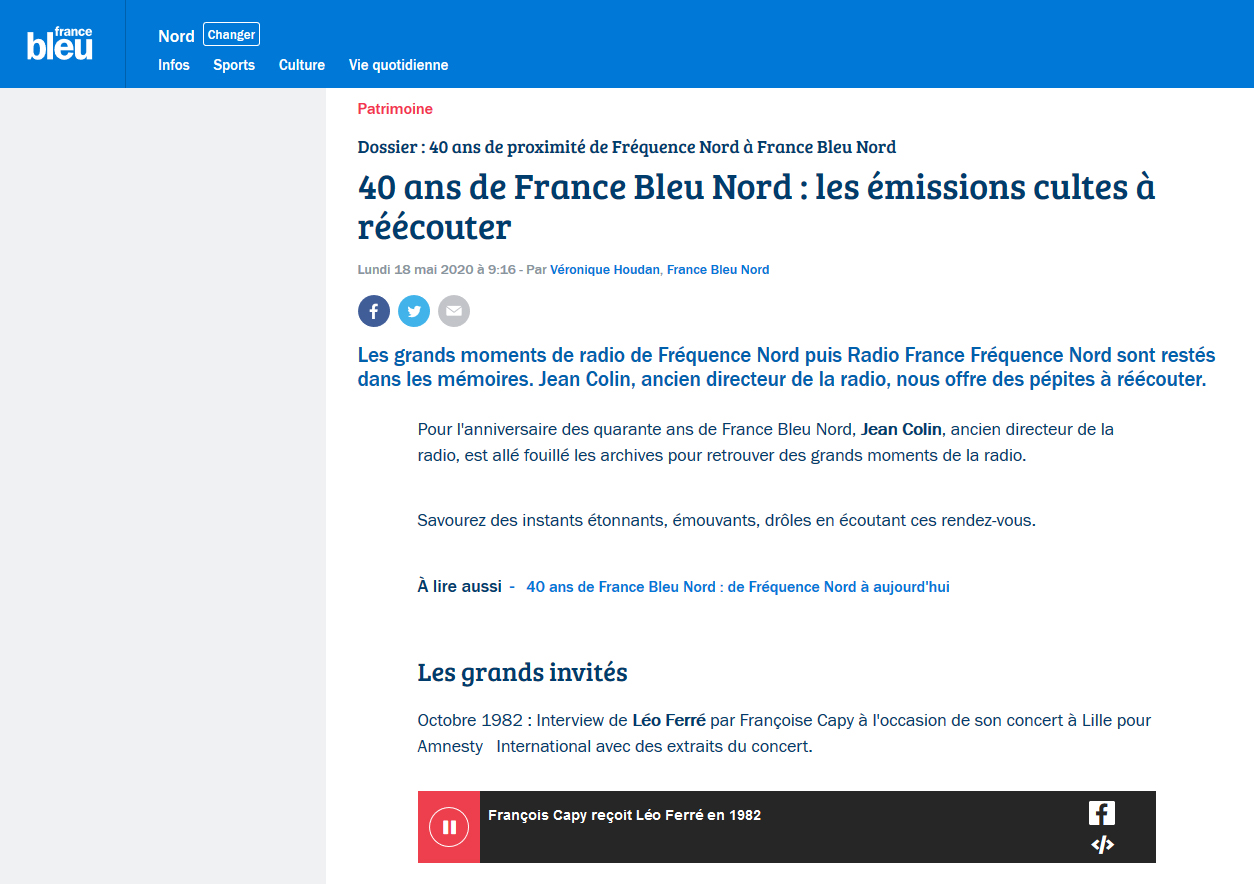Viewport: 1254px width, 884px height.
Task: Open the Sports menu
Action: coord(234,65)
